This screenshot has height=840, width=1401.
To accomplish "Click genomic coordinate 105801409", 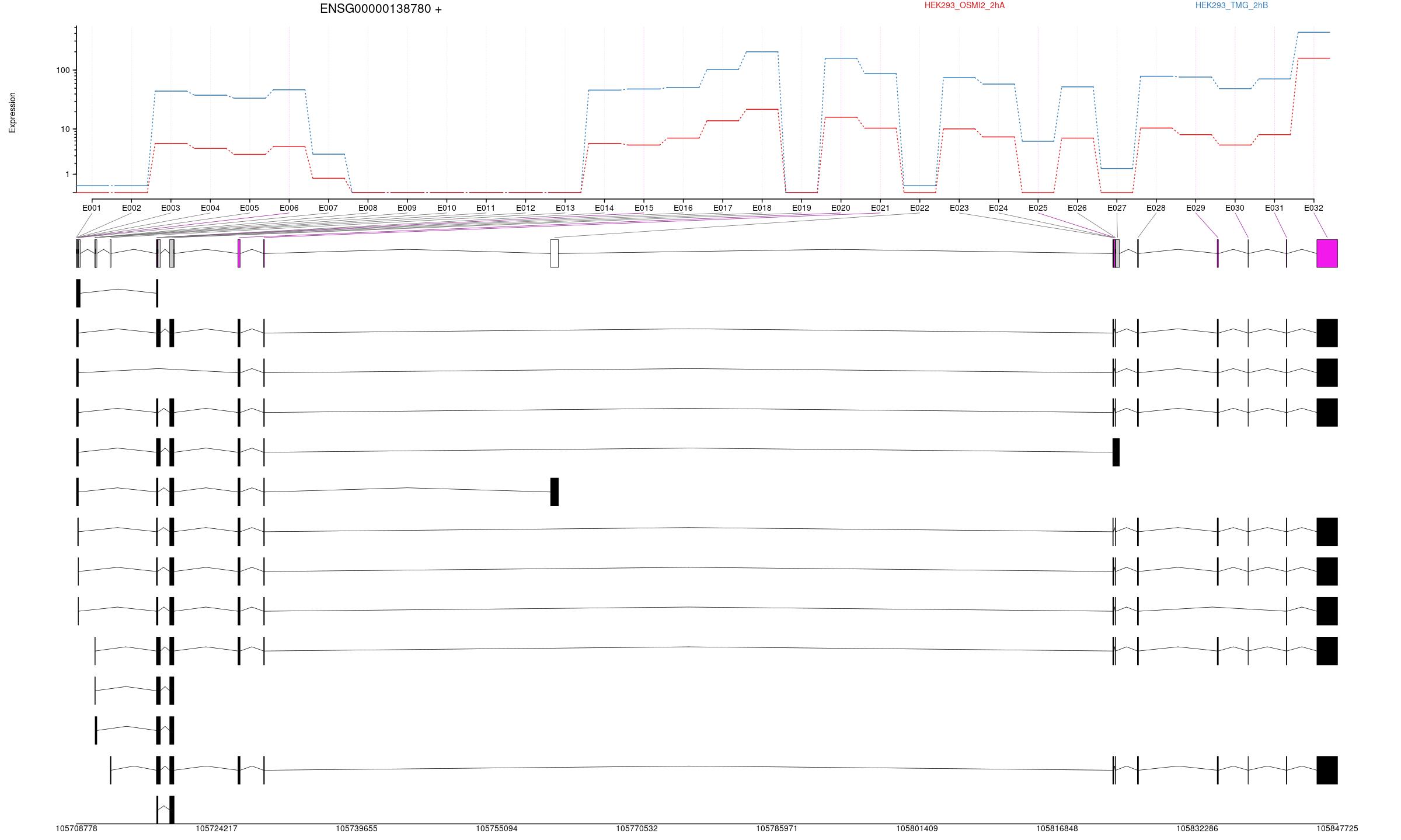I will point(917,829).
